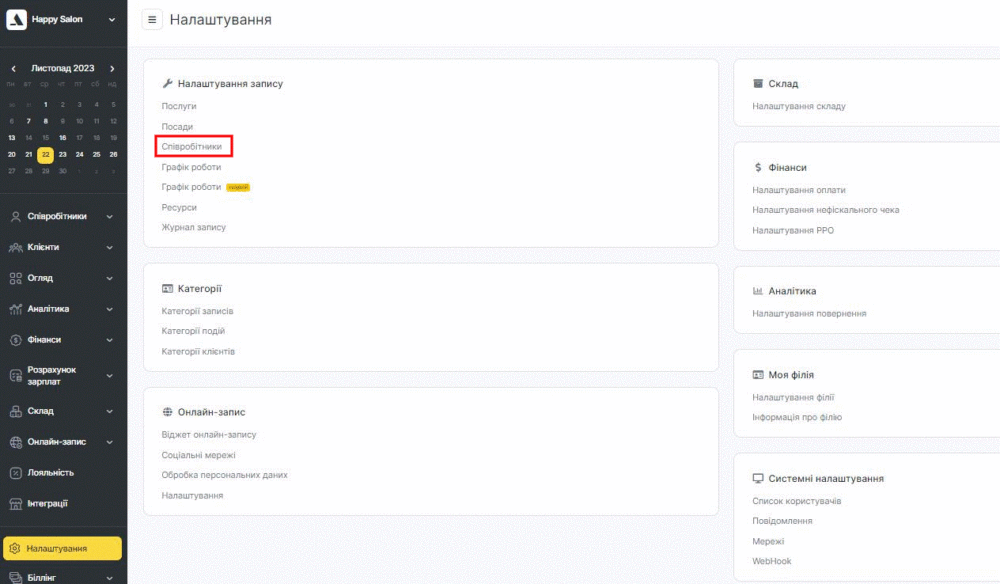Viewport: 1000px width, 584px height.
Task: Open Налаштування повернення link
Action: coord(809,314)
